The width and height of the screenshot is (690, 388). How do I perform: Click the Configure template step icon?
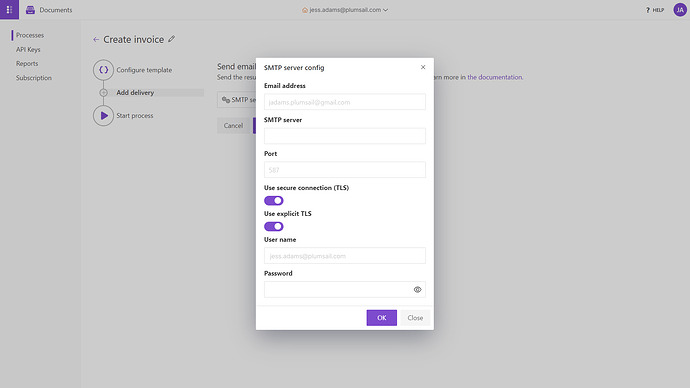(103, 70)
